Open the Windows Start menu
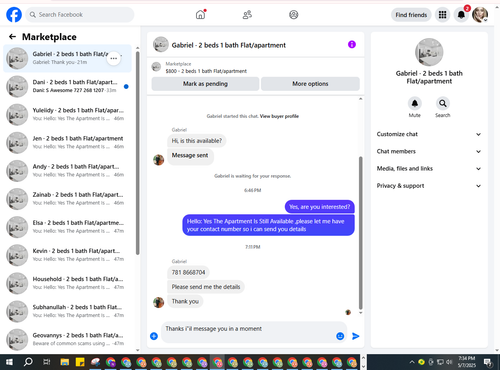Screen dimensions: 500x370 9,362
